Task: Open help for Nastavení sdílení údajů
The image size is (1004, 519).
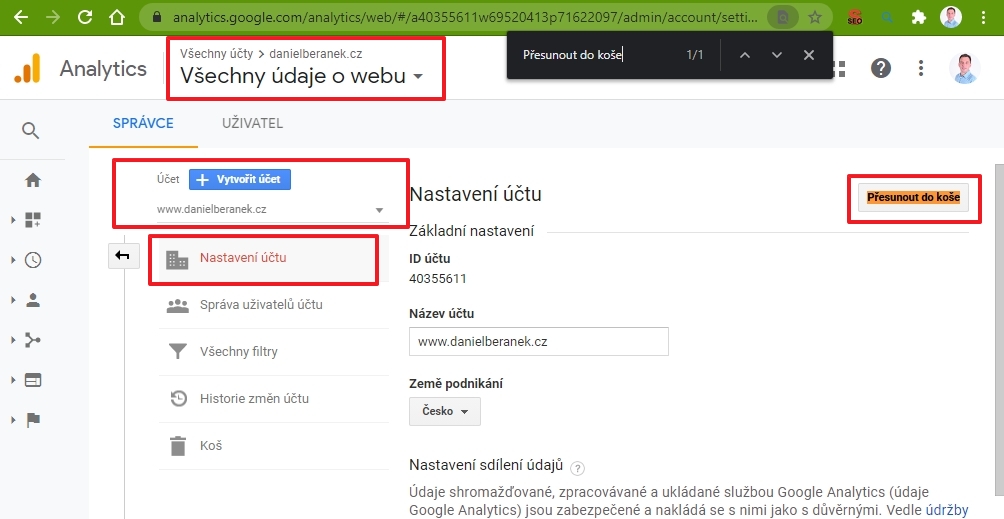Action: click(x=577, y=468)
